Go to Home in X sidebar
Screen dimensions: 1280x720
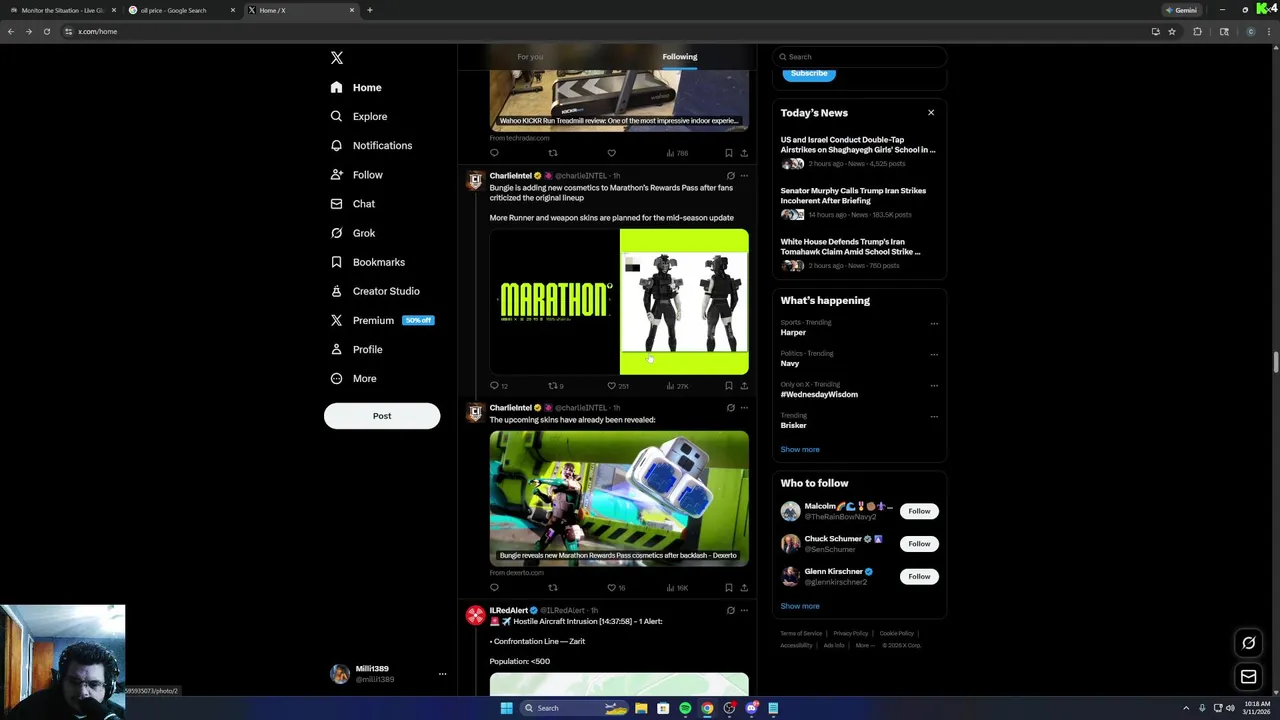pyautogui.click(x=356, y=88)
